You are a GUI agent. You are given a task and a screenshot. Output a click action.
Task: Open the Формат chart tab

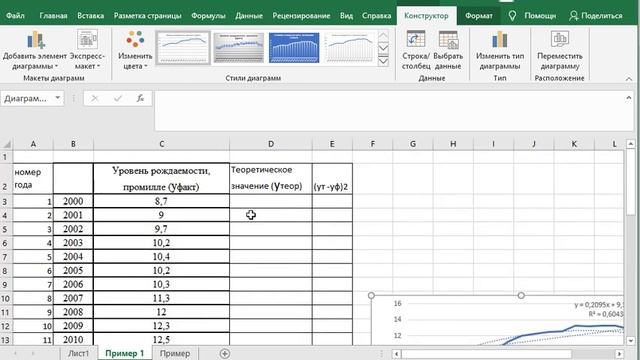tap(479, 16)
